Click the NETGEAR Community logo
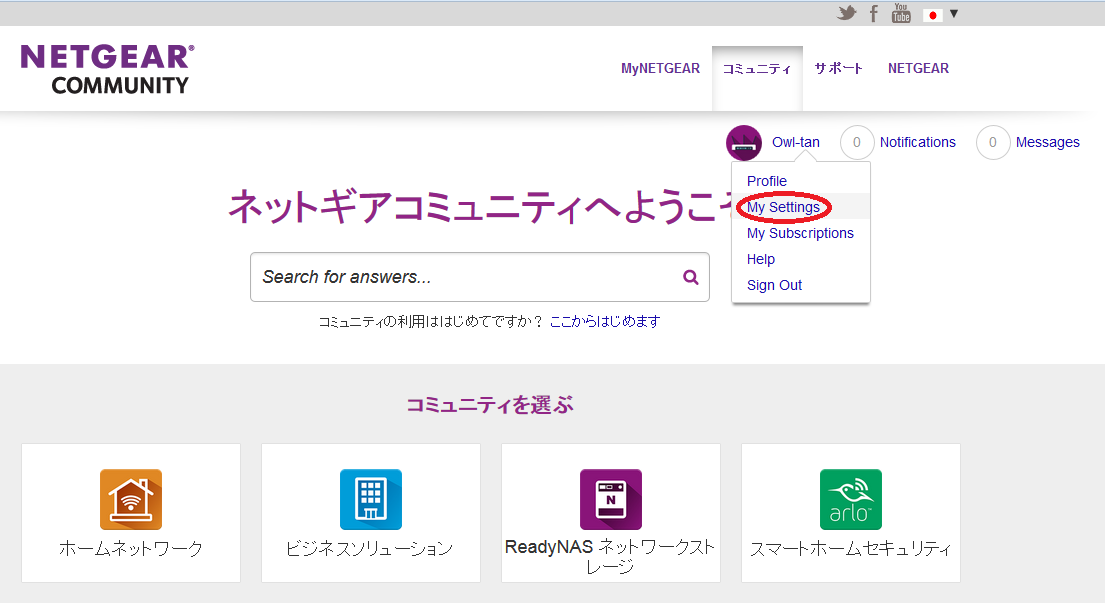This screenshot has height=603, width=1105. (x=107, y=69)
